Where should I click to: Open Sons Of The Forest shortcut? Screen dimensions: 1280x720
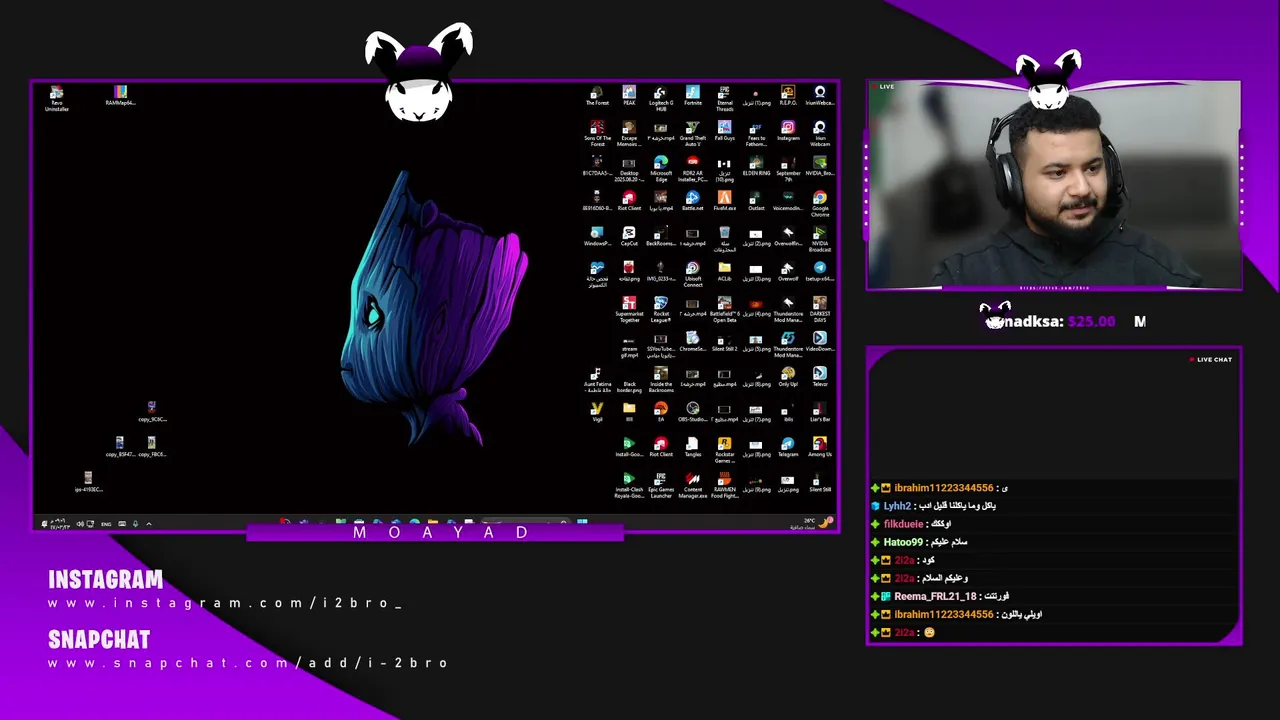click(x=597, y=134)
